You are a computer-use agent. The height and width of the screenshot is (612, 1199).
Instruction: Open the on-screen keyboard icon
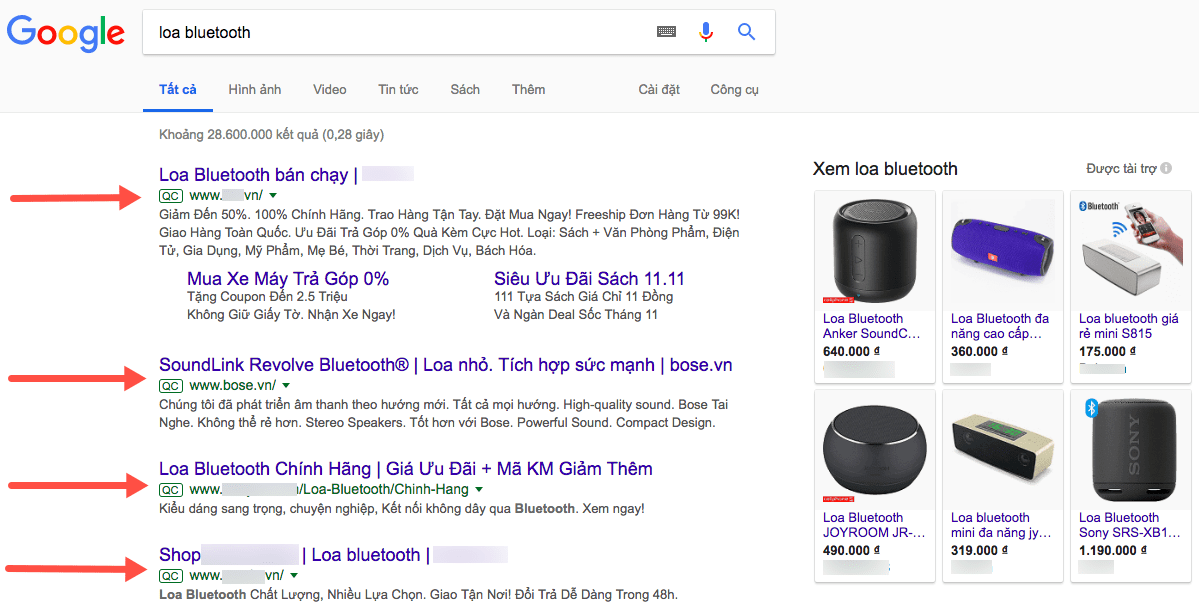[x=666, y=32]
